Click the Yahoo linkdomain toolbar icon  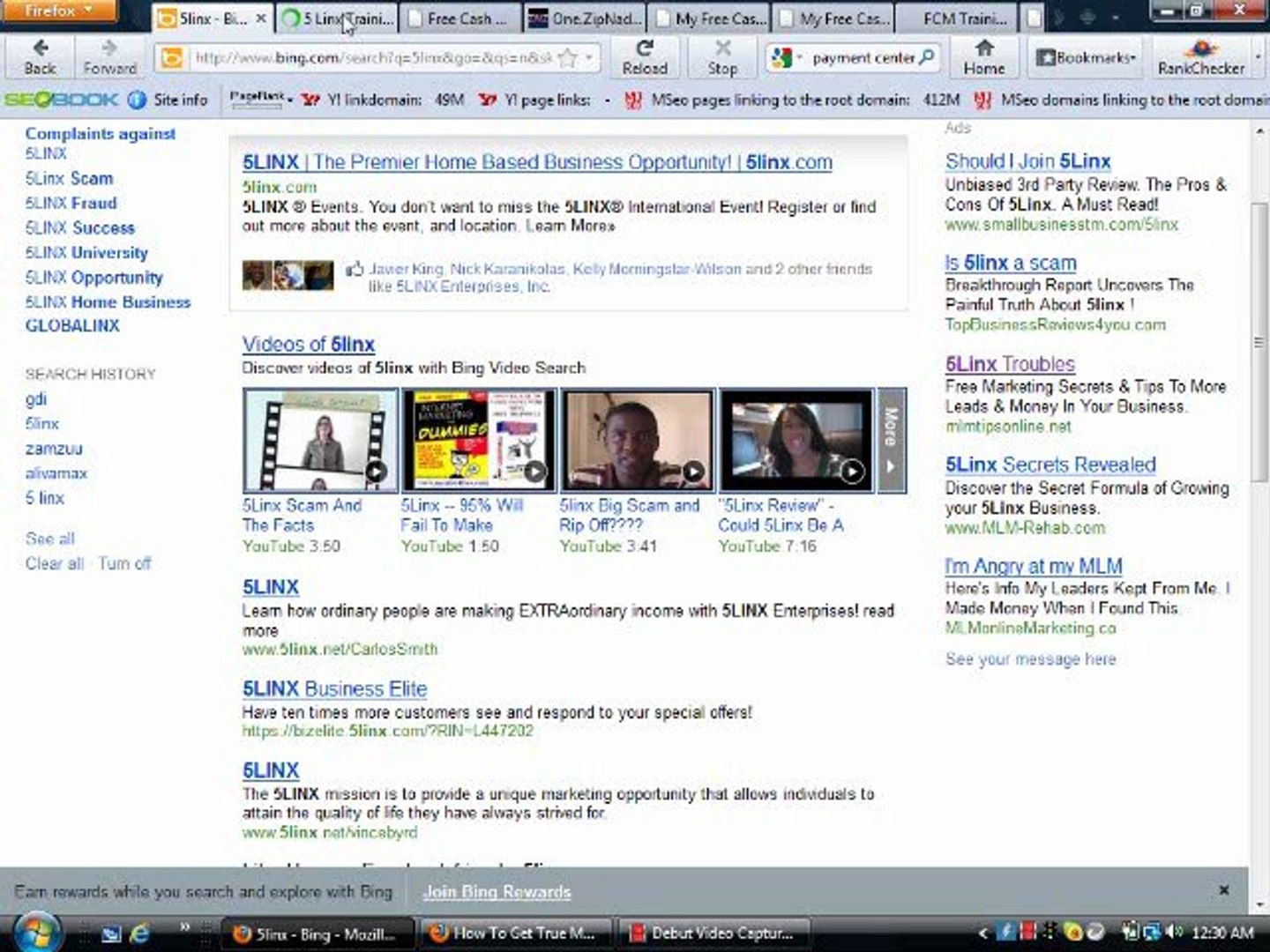310,100
